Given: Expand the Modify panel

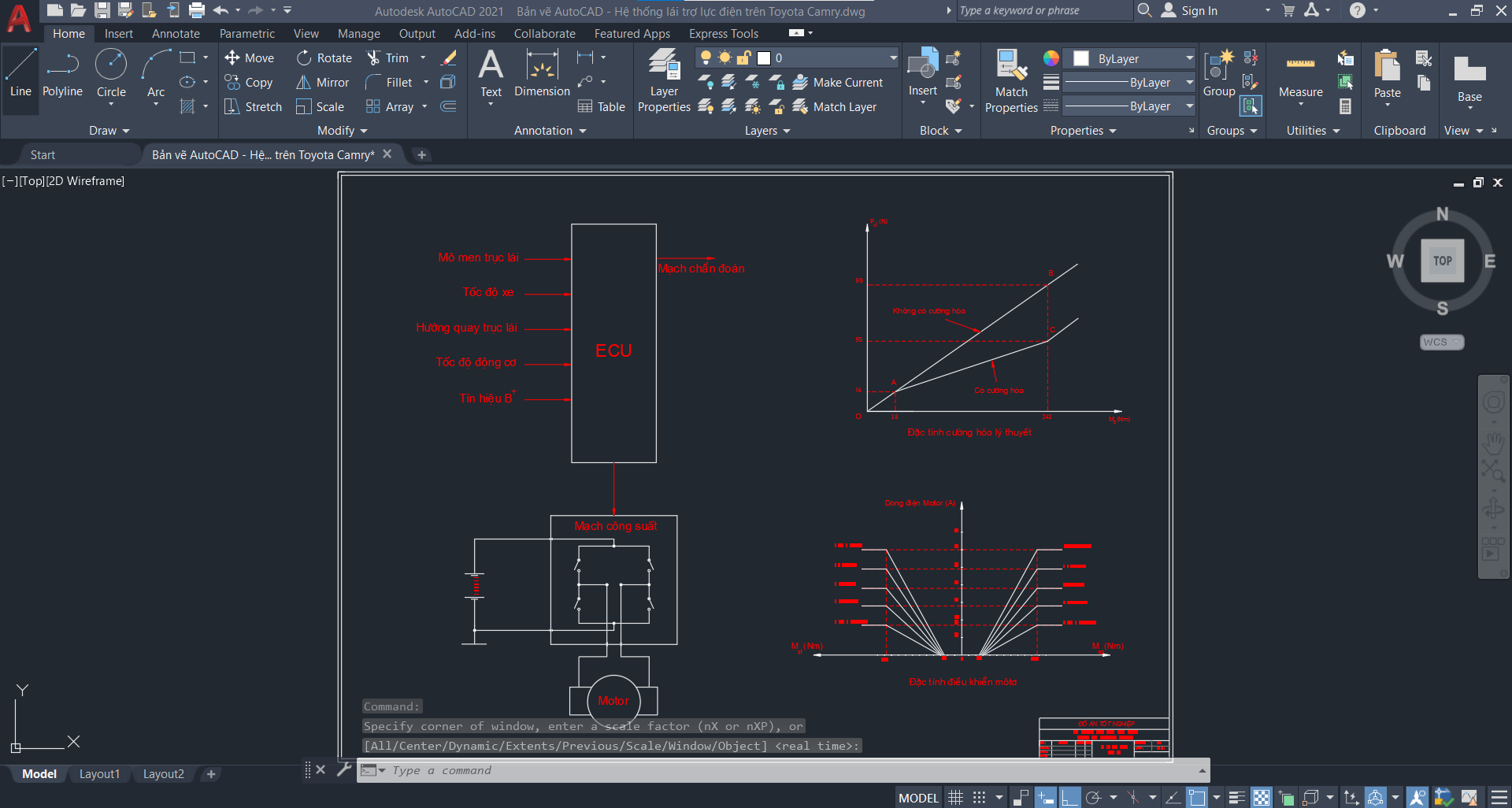Looking at the screenshot, I should pos(343,131).
